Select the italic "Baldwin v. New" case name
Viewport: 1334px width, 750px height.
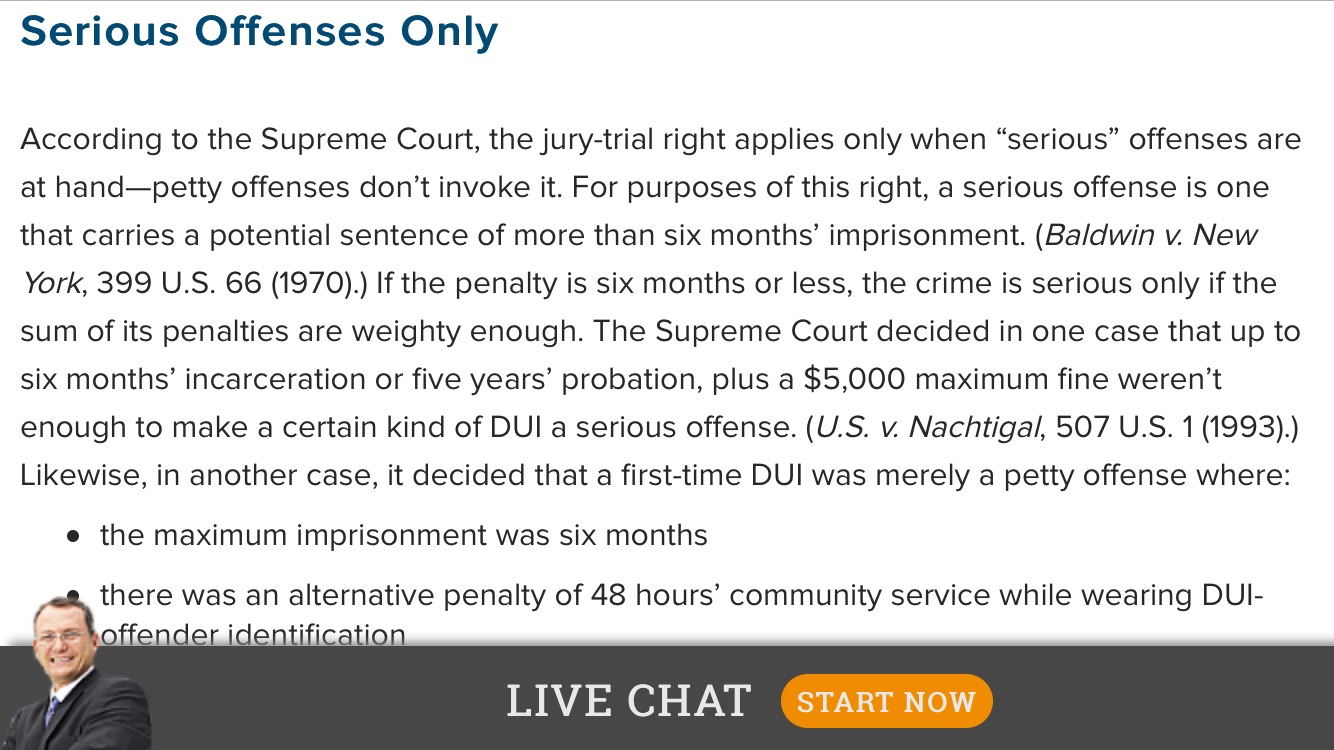click(x=1150, y=235)
